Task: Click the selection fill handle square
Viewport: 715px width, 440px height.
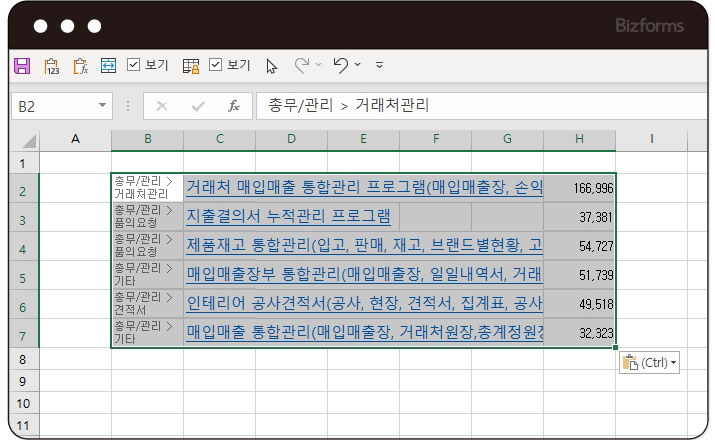Action: point(615,348)
